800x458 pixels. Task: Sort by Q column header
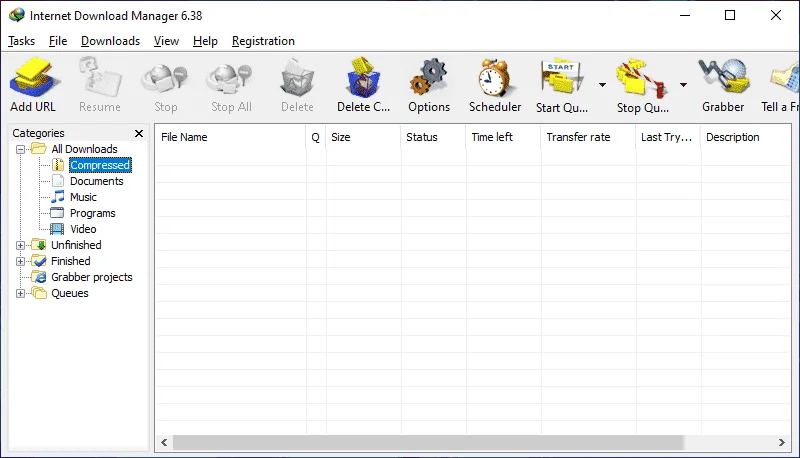tap(316, 137)
